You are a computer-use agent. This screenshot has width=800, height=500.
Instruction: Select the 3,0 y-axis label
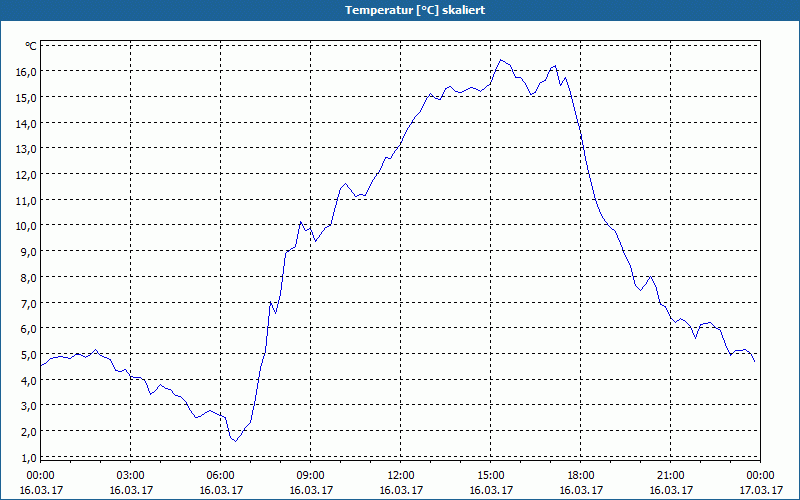[29, 406]
